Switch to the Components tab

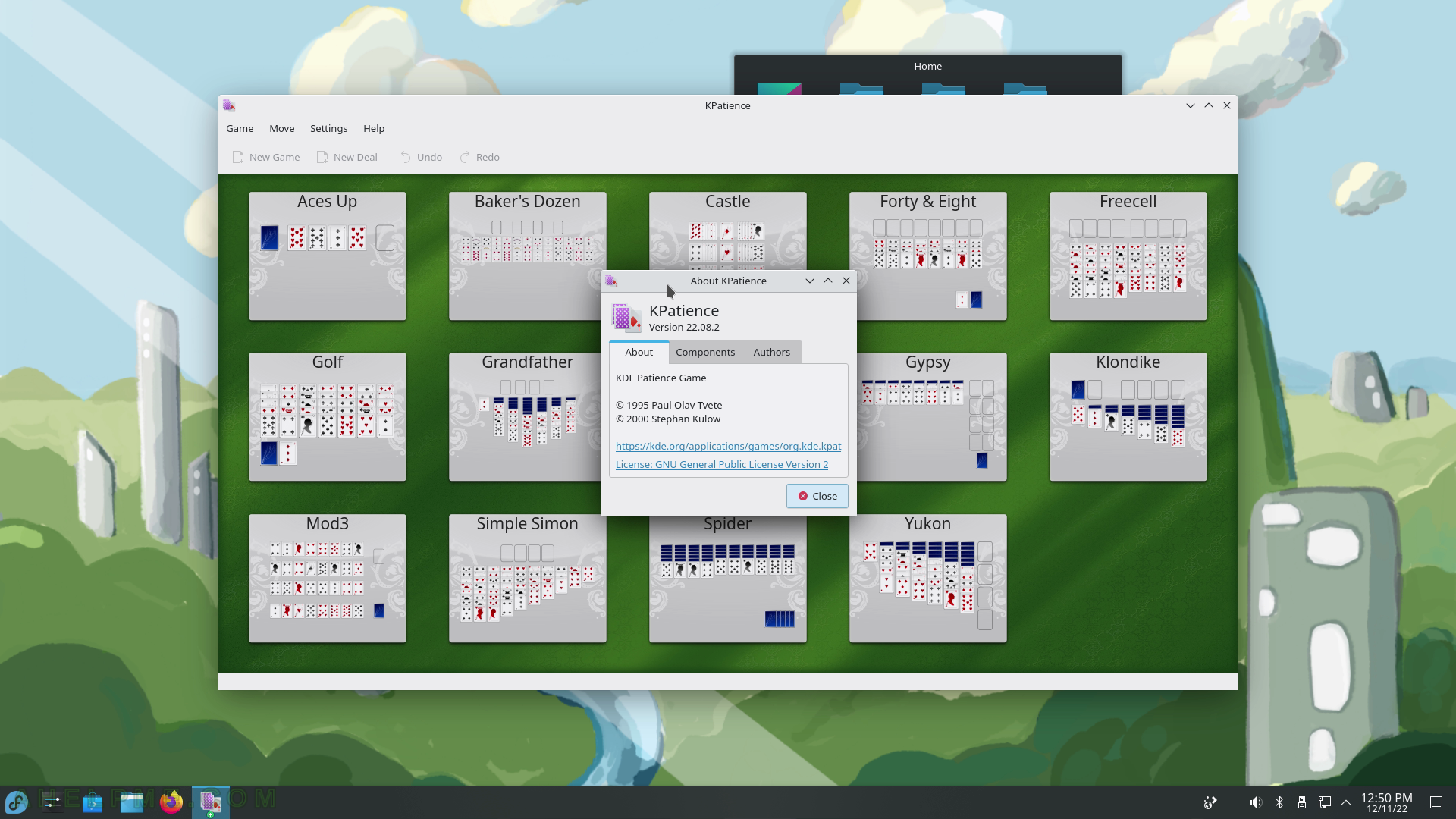[x=705, y=352]
